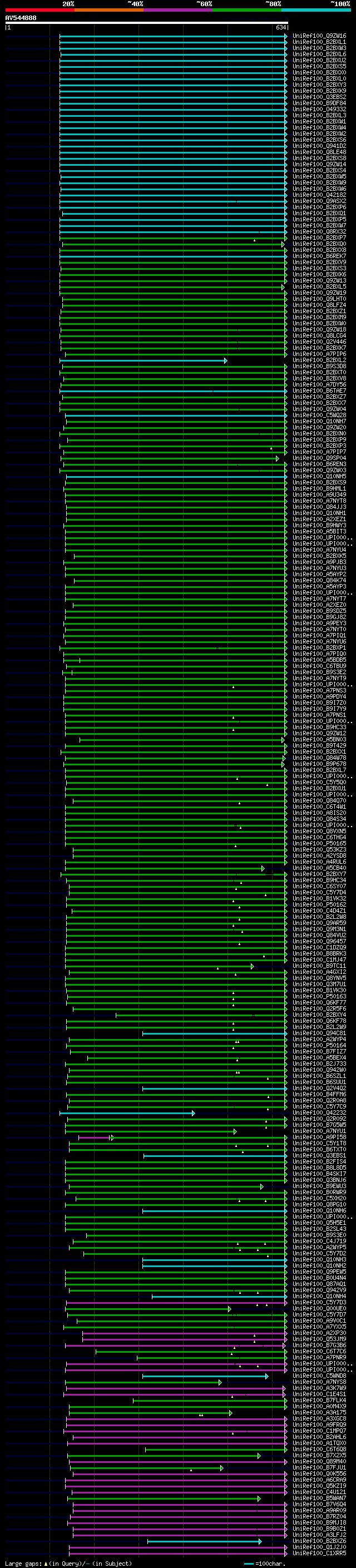Click on the UniRef100_A8IS20 name
Viewport: 356px width, 1568px height.
tap(319, 813)
